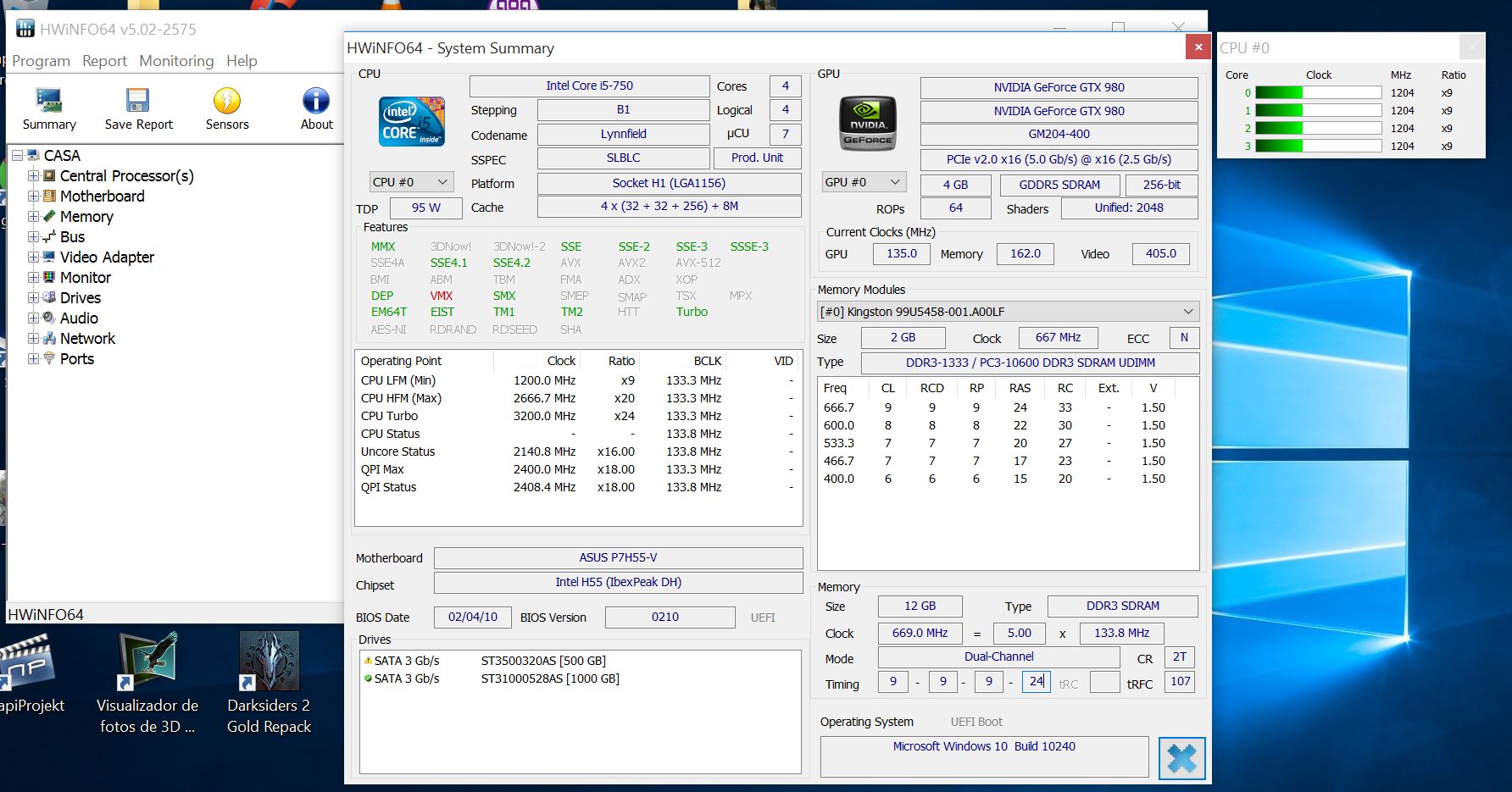Screen dimensions: 1512x792
Task: Click the Intel Core i5 logo
Action: tap(412, 122)
